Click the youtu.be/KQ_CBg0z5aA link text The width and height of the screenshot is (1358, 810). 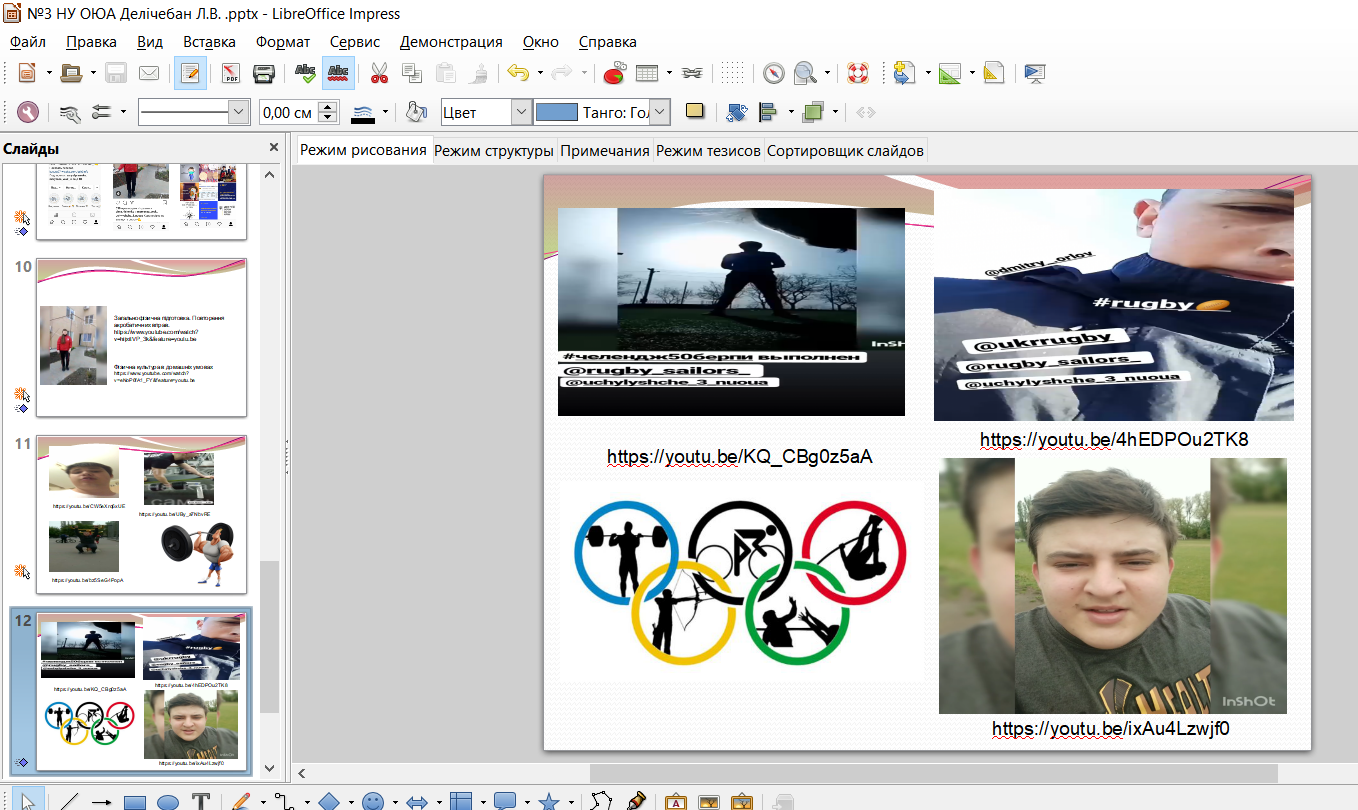point(739,457)
